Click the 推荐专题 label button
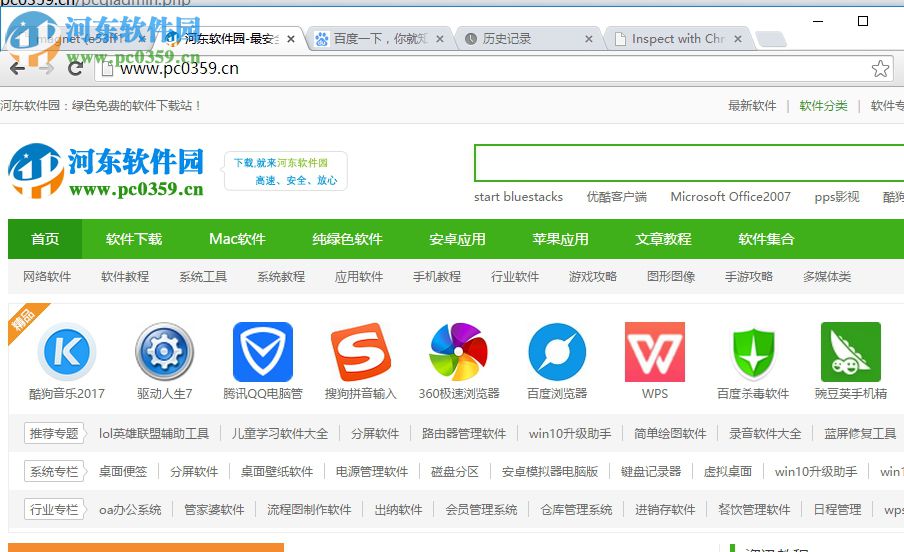 [55, 433]
